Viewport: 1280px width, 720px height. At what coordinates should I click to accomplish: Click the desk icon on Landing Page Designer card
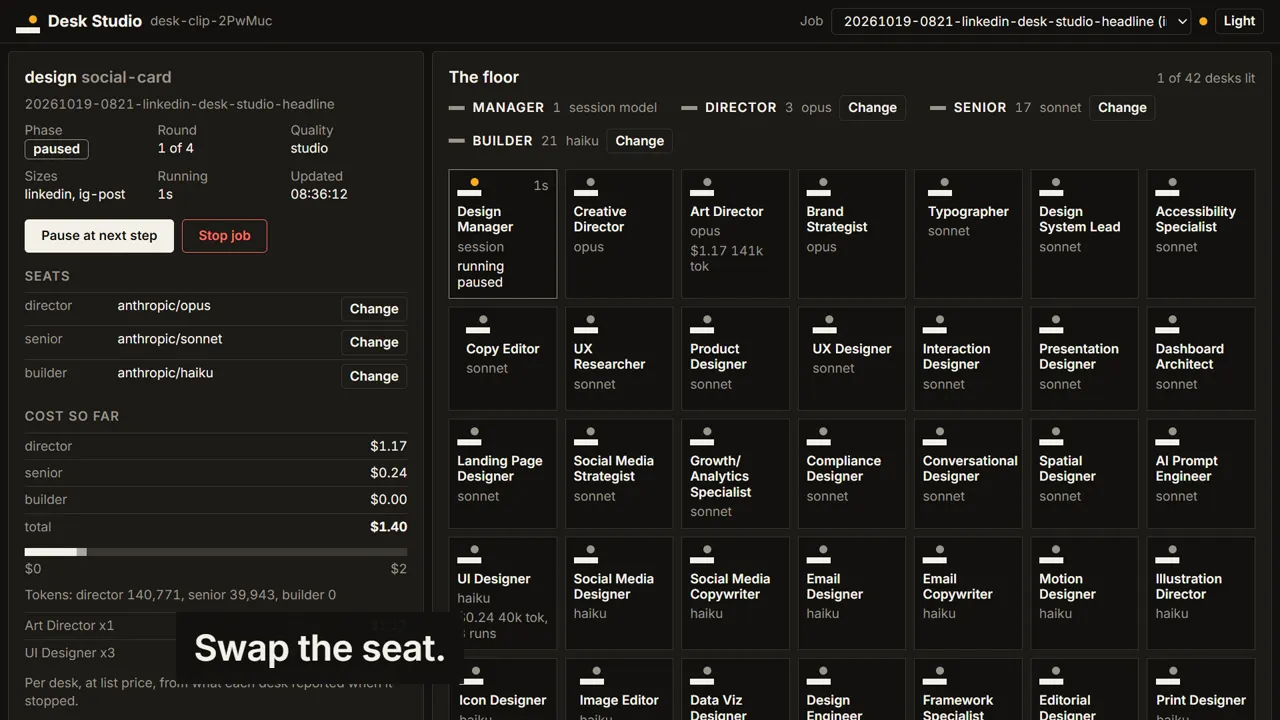[469, 437]
